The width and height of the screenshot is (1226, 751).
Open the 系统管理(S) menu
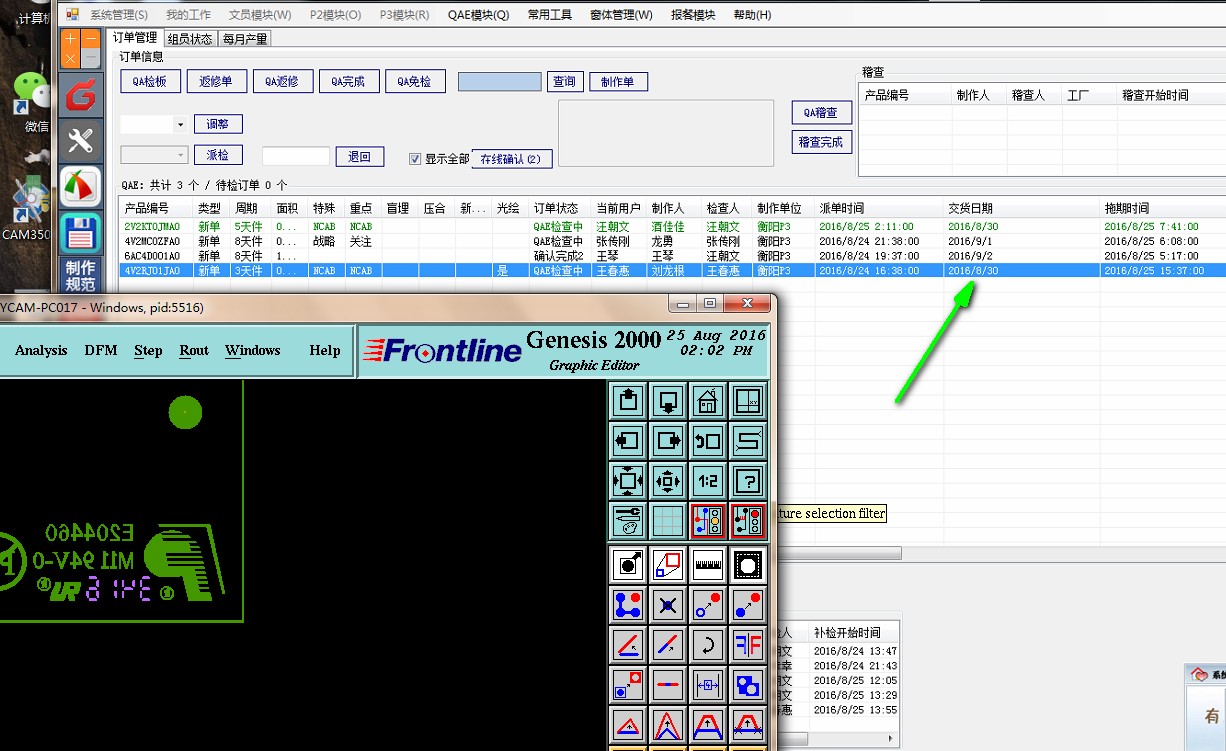(x=118, y=14)
